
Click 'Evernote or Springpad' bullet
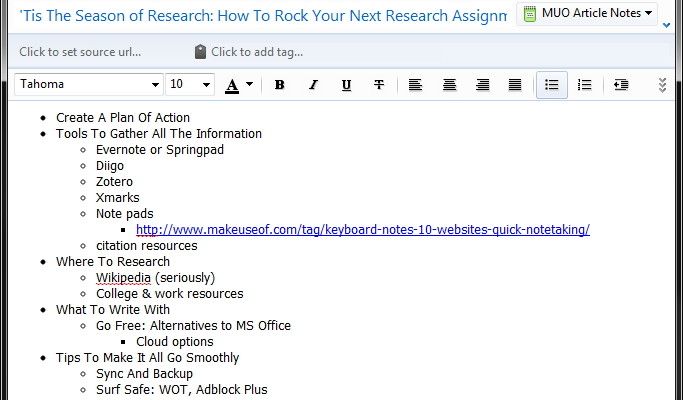click(x=160, y=150)
